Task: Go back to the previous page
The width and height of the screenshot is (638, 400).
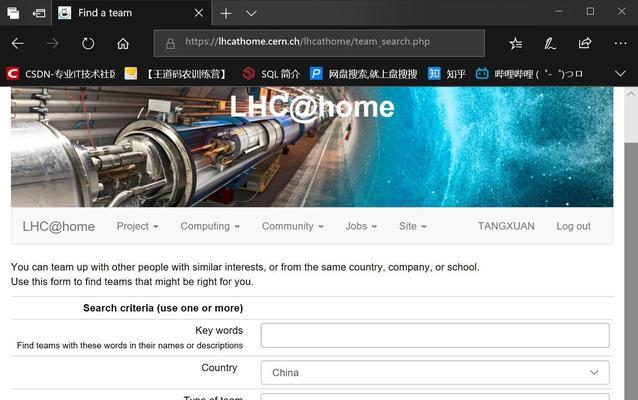Action: 17,43
